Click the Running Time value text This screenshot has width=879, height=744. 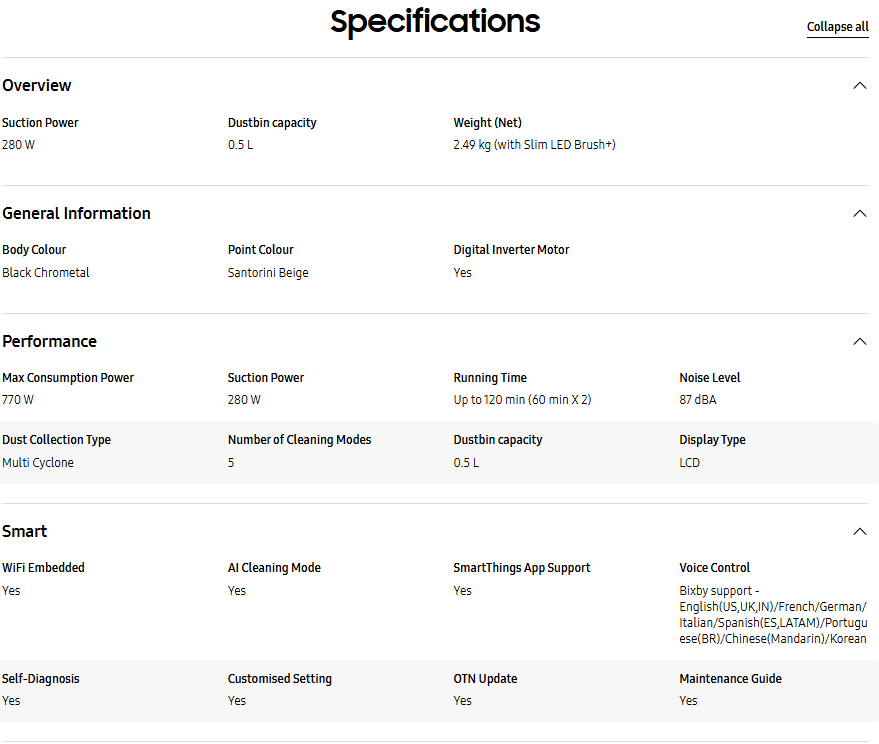point(522,400)
